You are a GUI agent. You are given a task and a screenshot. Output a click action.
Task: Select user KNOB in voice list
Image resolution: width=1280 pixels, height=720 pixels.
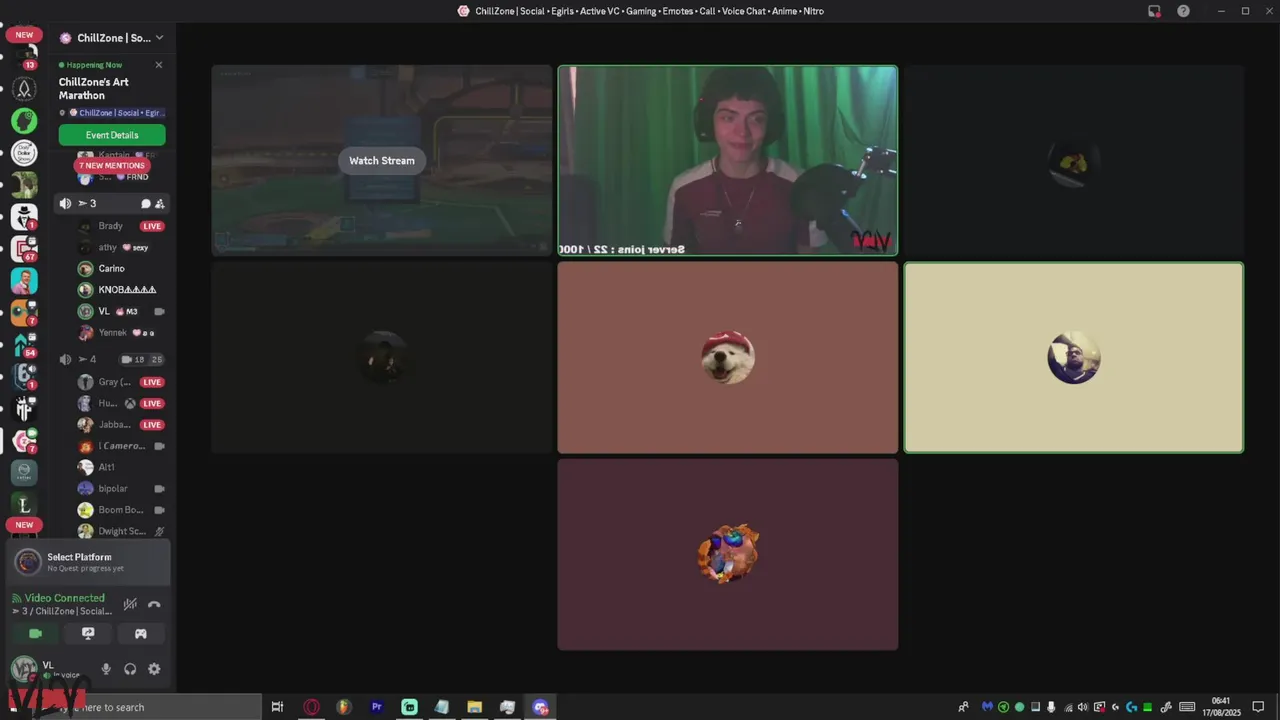pyautogui.click(x=122, y=290)
